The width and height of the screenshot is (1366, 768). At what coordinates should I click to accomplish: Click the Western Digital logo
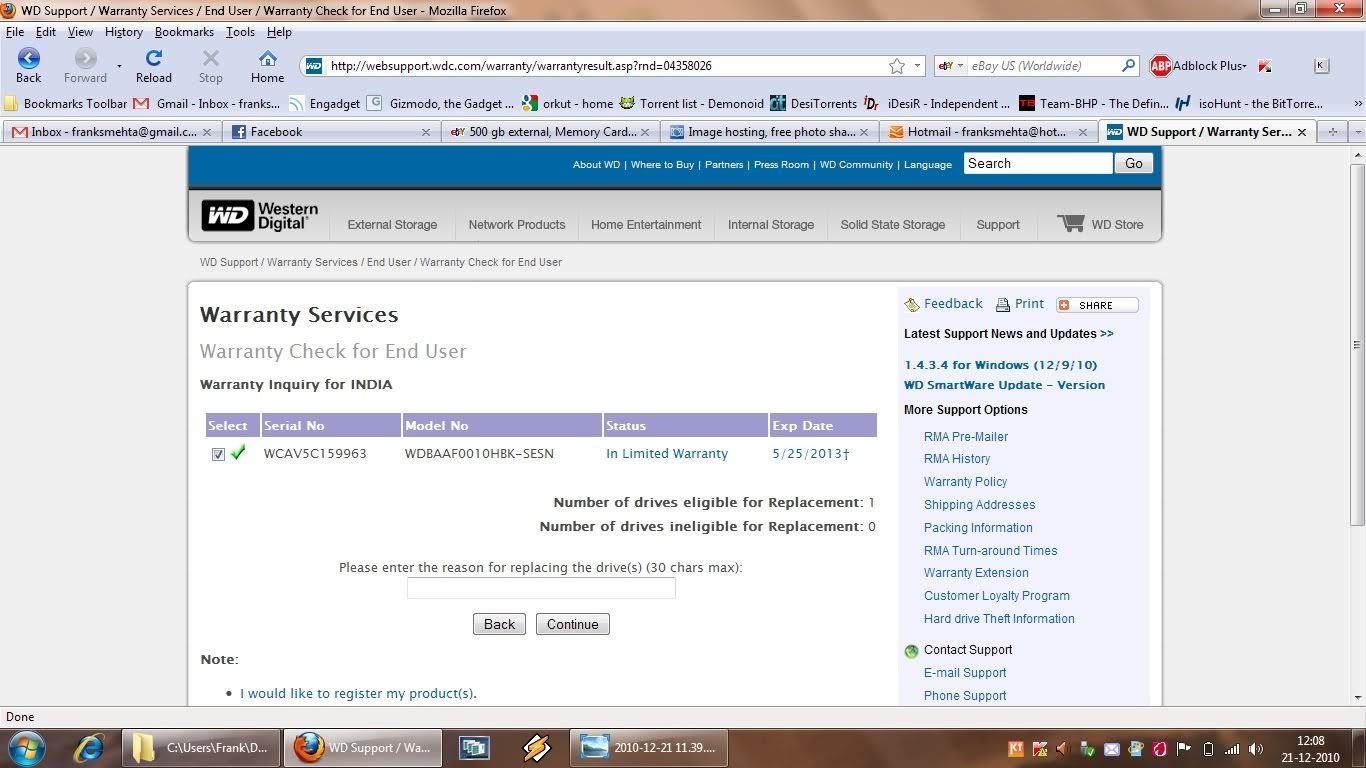point(260,216)
